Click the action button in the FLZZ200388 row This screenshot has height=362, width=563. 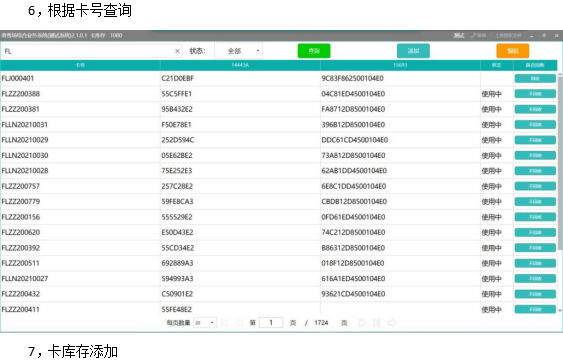click(x=535, y=94)
